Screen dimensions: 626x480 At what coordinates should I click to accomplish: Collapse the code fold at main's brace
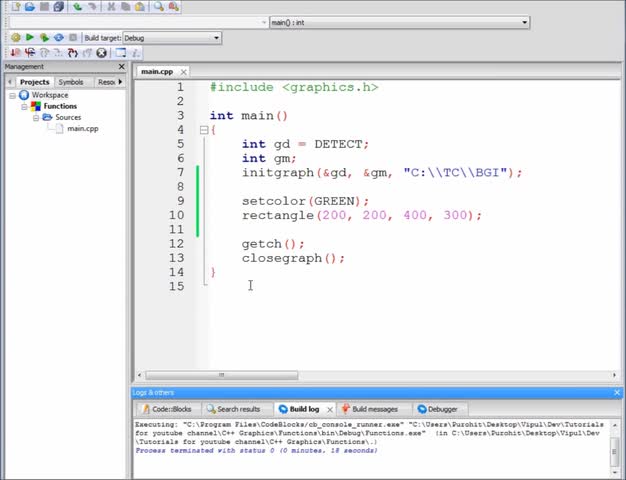coord(204,130)
